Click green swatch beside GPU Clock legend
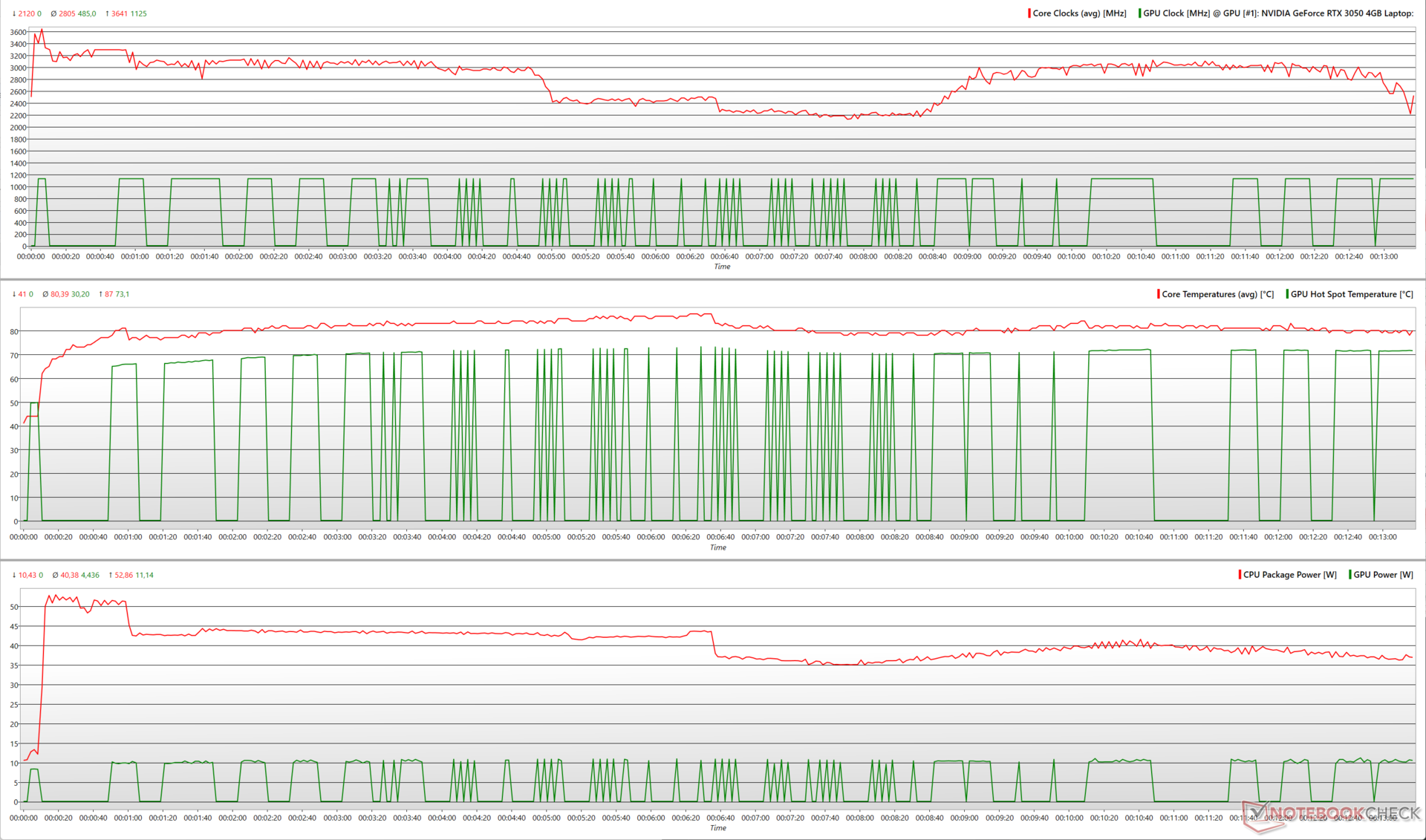This screenshot has height=840, width=1426. coord(1139,13)
